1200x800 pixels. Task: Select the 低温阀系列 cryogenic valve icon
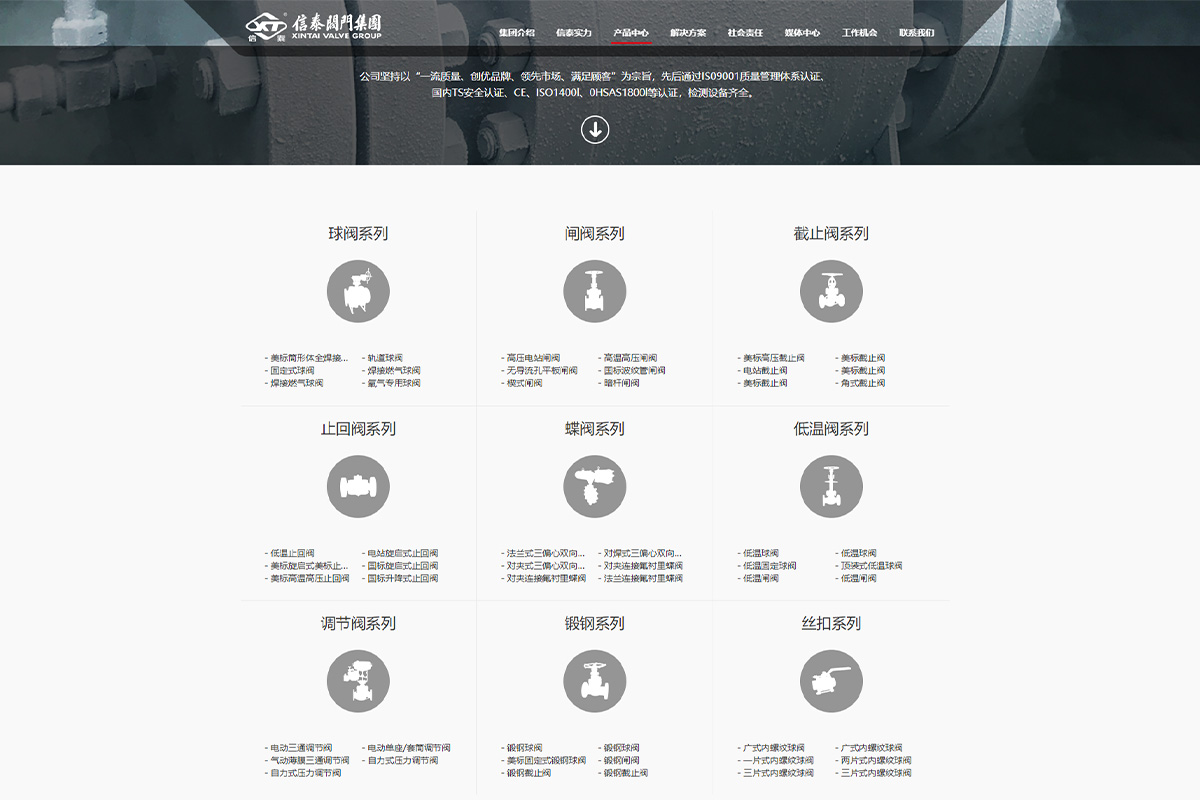(x=831, y=486)
